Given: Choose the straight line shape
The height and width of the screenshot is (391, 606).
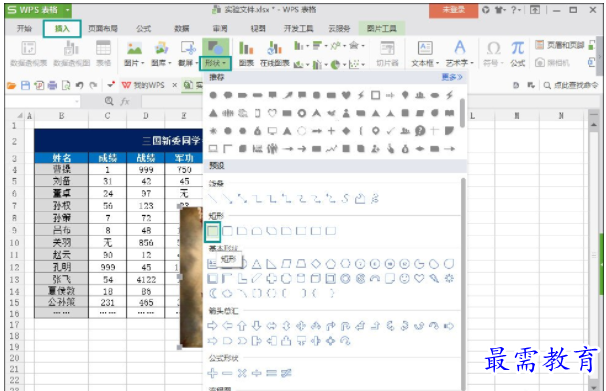Looking at the screenshot, I should [213, 199].
